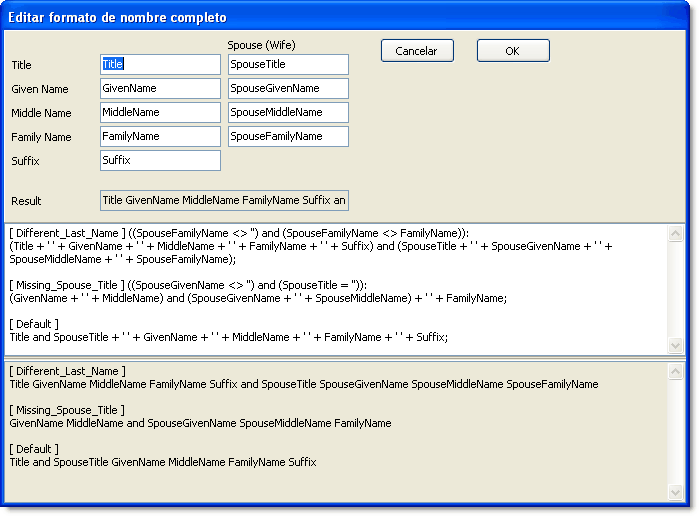Click the 'Suffix' row label
The width and height of the screenshot is (699, 516).
25,161
